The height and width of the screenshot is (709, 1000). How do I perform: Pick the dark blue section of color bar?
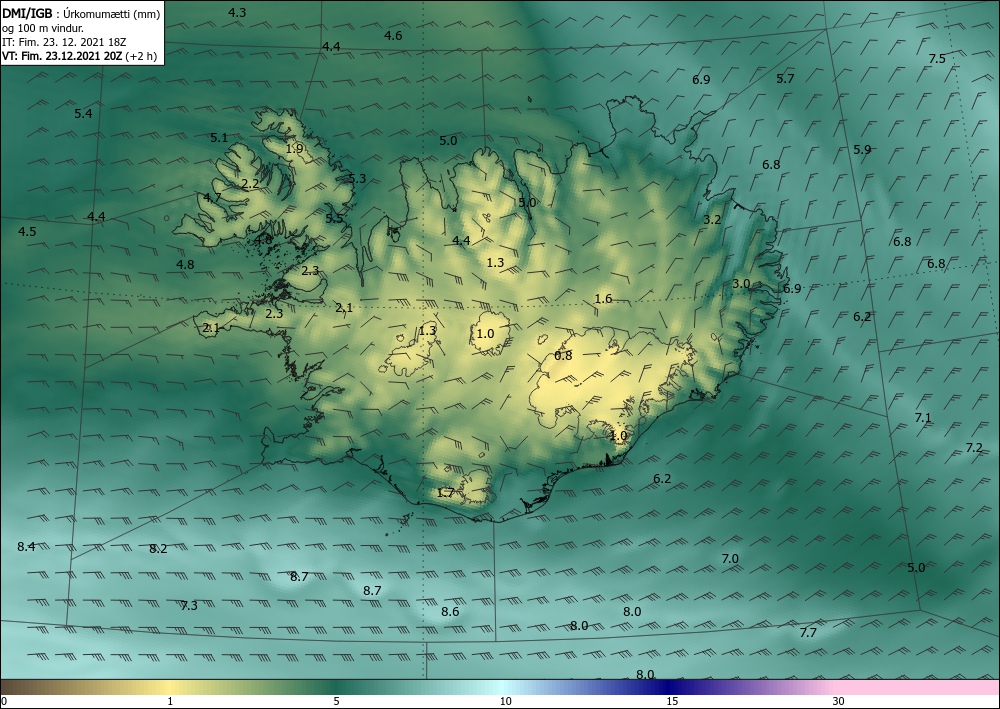pos(670,687)
